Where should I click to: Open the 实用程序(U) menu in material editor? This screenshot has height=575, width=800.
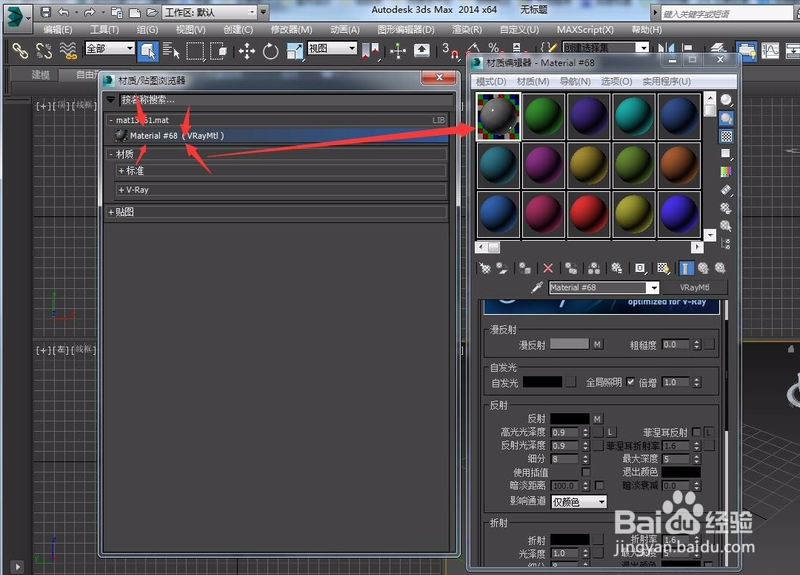click(666, 82)
